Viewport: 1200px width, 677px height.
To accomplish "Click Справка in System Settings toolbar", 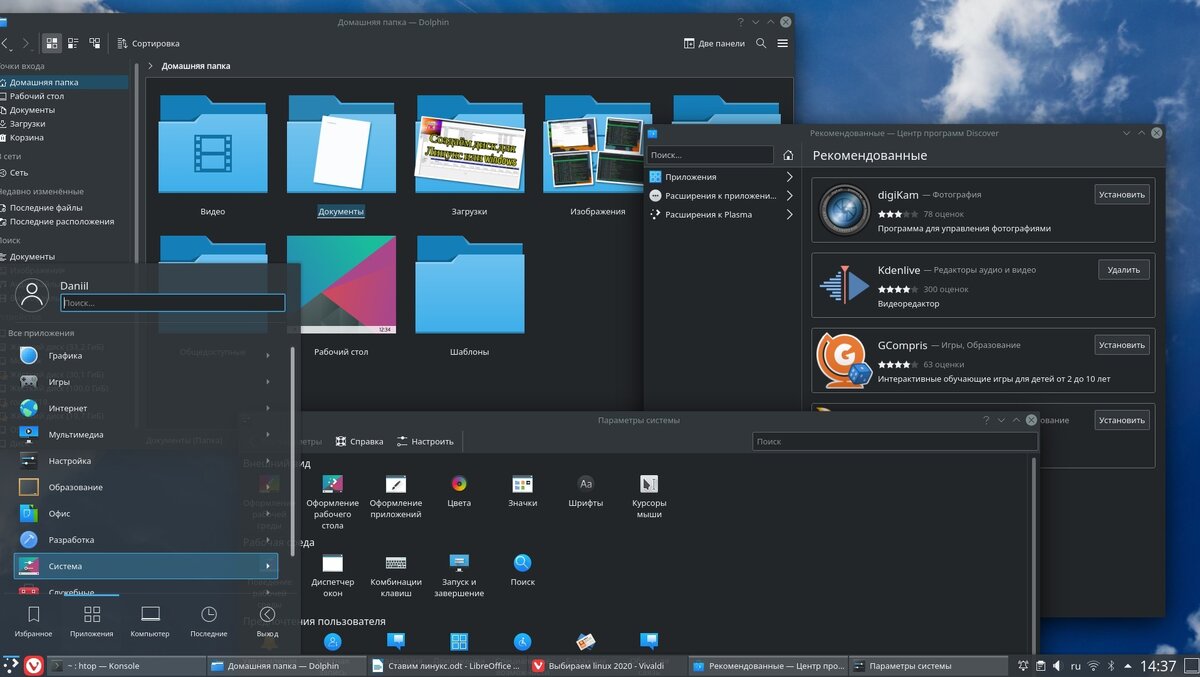I will click(359, 441).
